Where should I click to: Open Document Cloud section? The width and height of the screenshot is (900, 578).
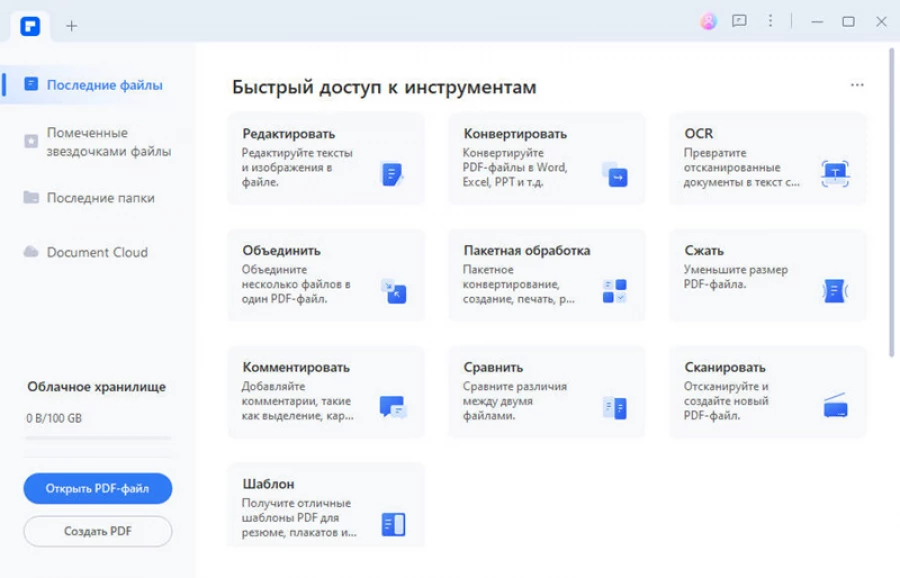coord(97,252)
